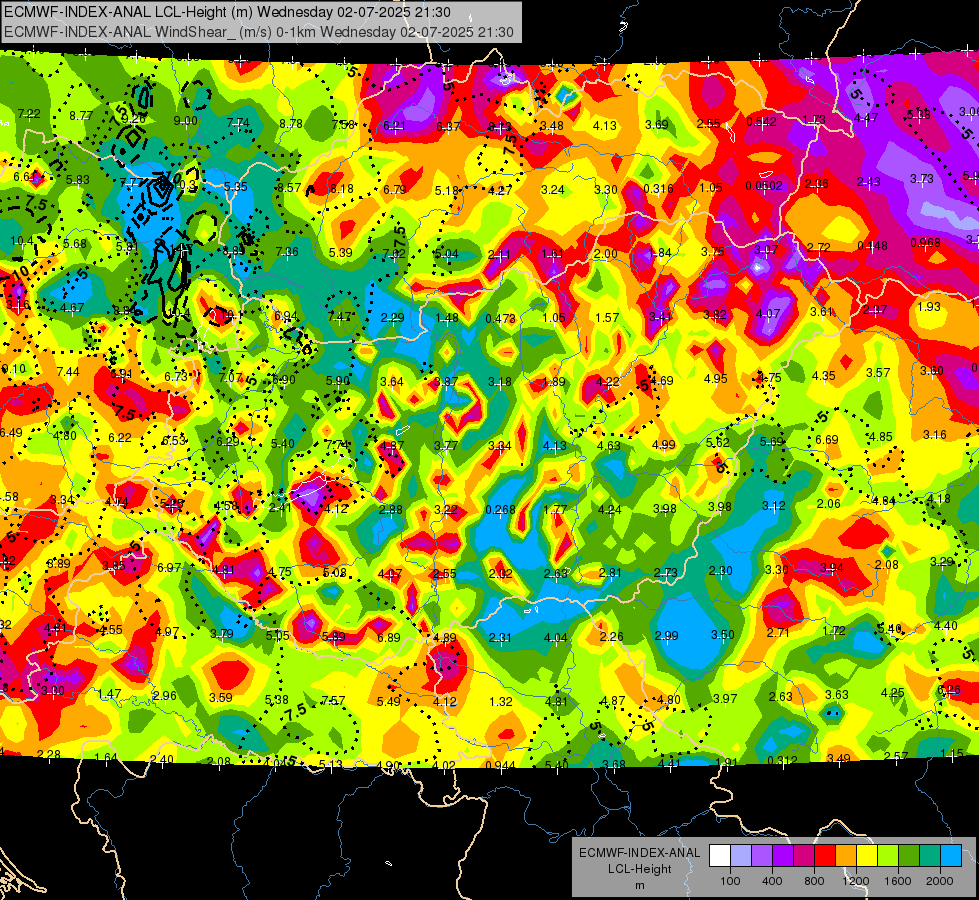Click the dark green legend swatch
The image size is (979, 900).
(x=908, y=856)
